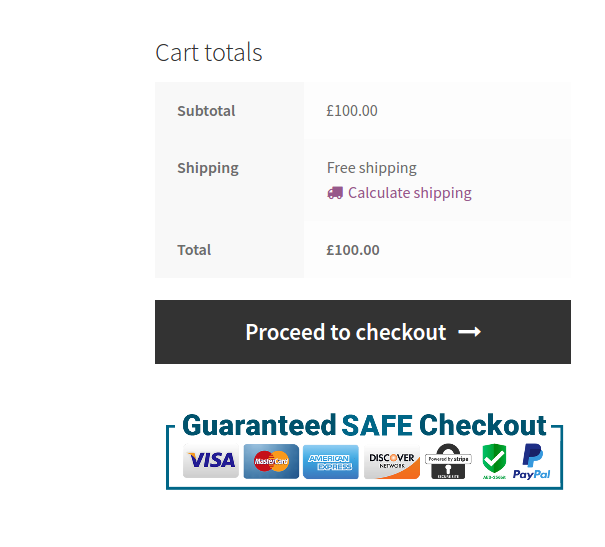Click the PayPal logo

[x=532, y=461]
